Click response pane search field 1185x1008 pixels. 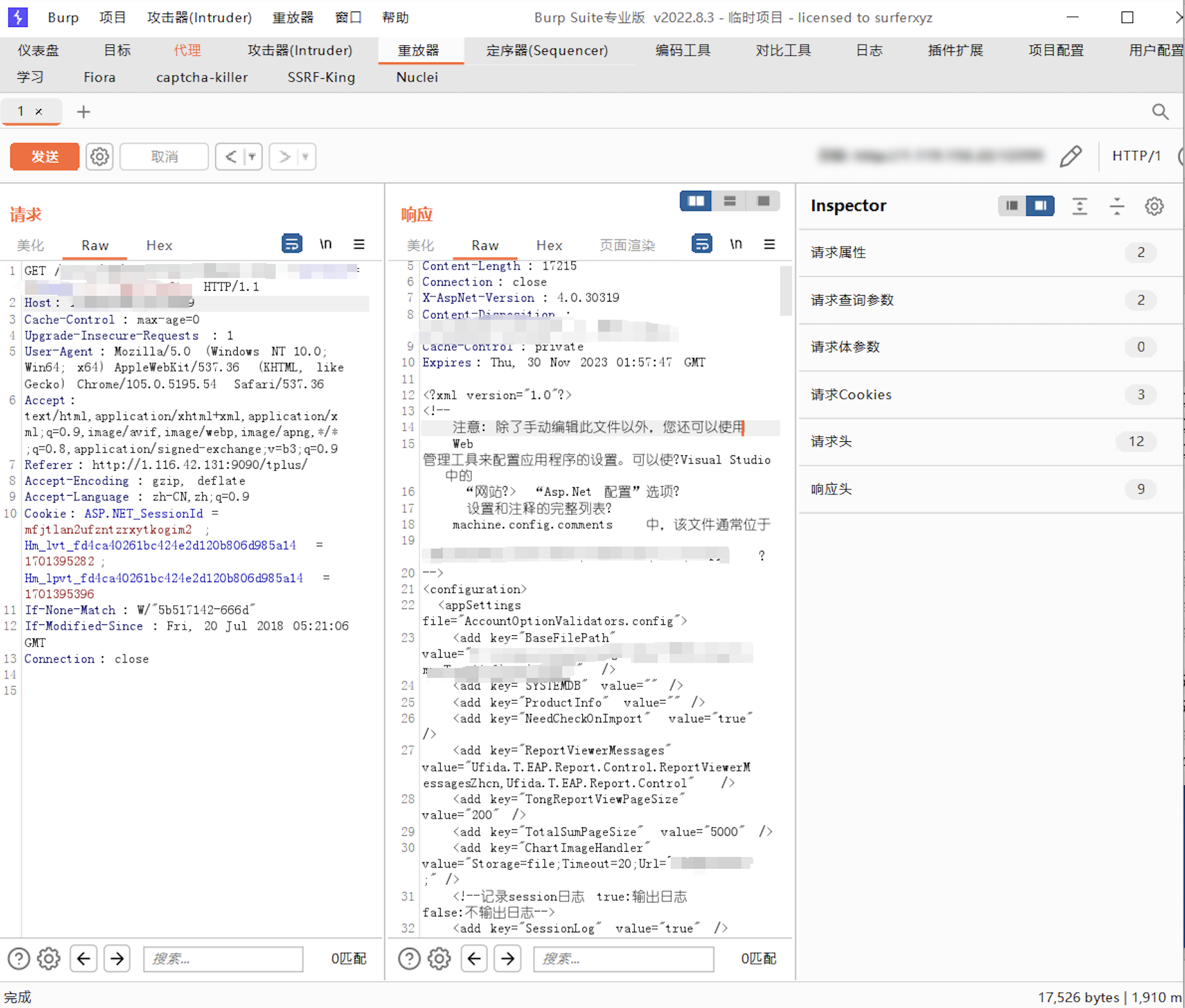tap(623, 959)
